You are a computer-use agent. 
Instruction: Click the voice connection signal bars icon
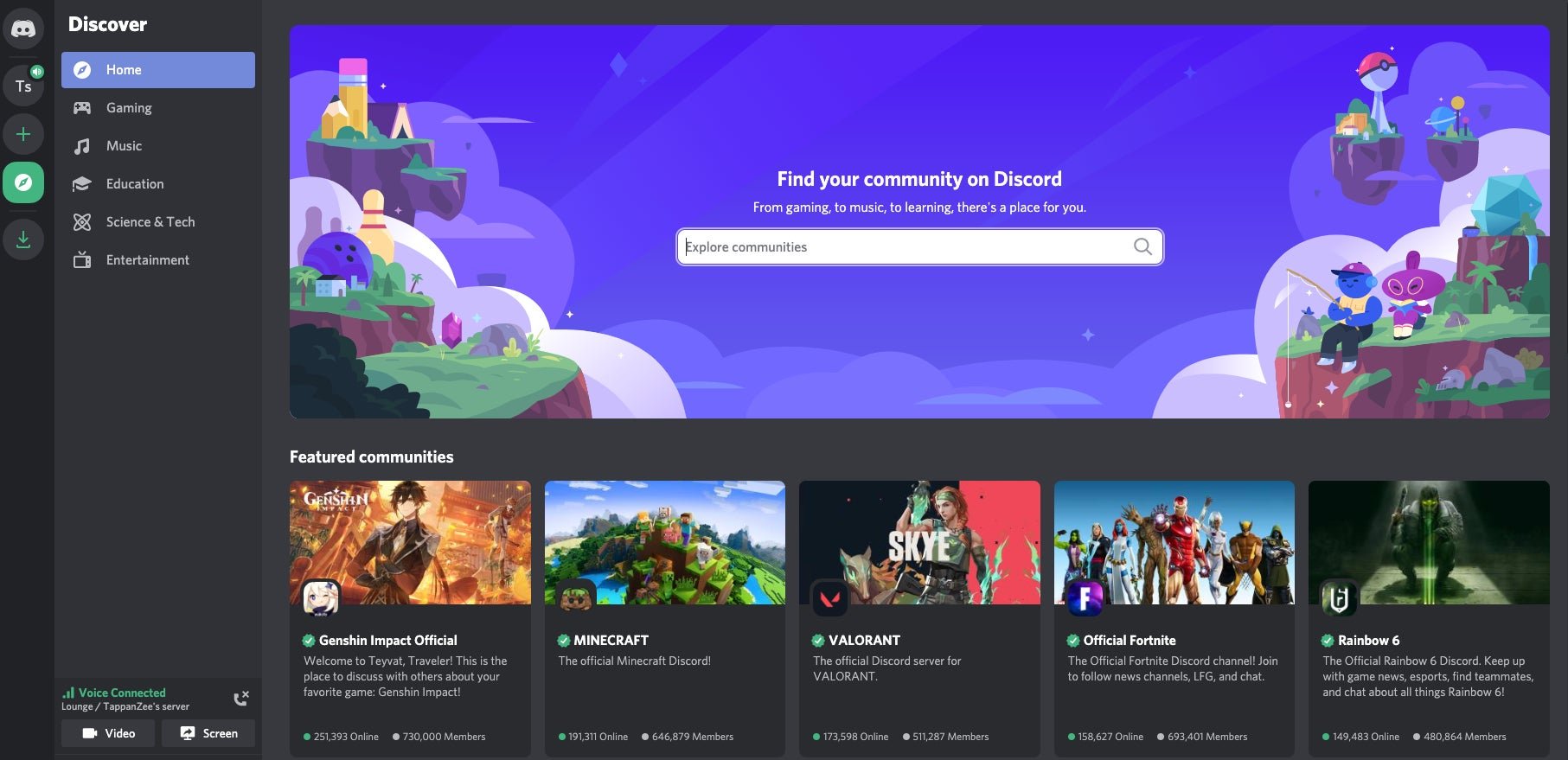coord(68,693)
